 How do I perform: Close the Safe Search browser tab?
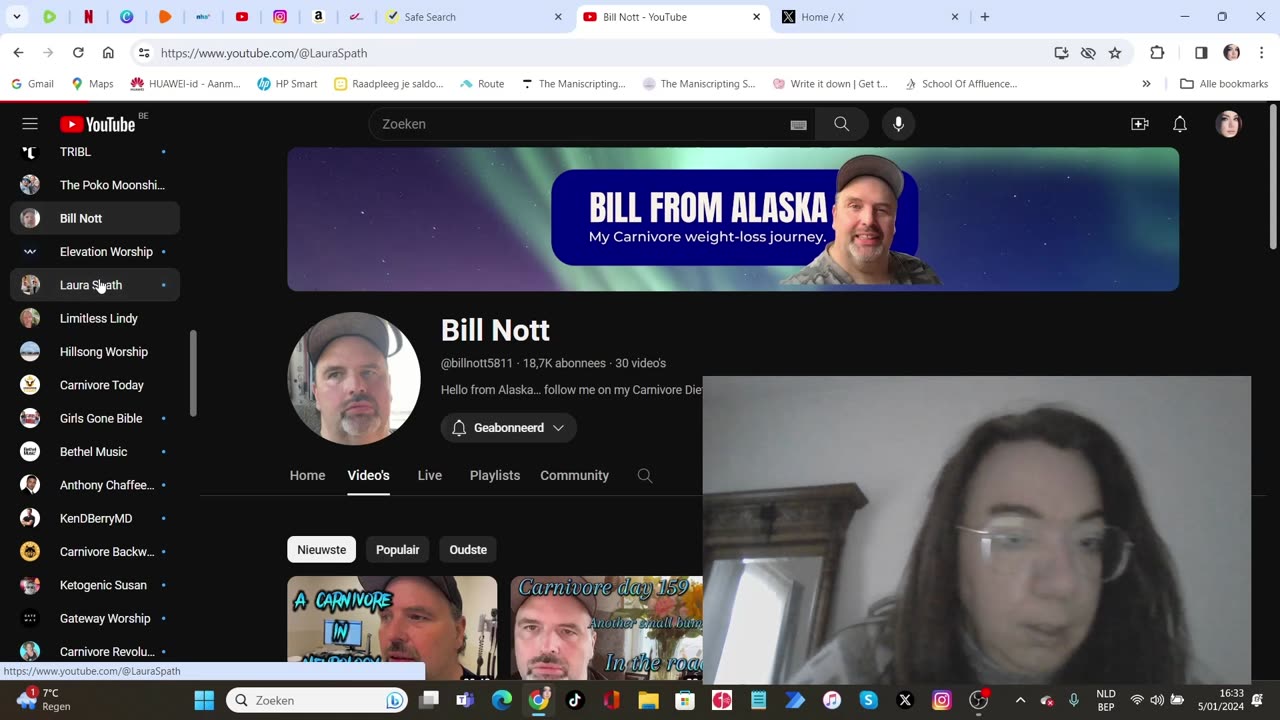[558, 17]
